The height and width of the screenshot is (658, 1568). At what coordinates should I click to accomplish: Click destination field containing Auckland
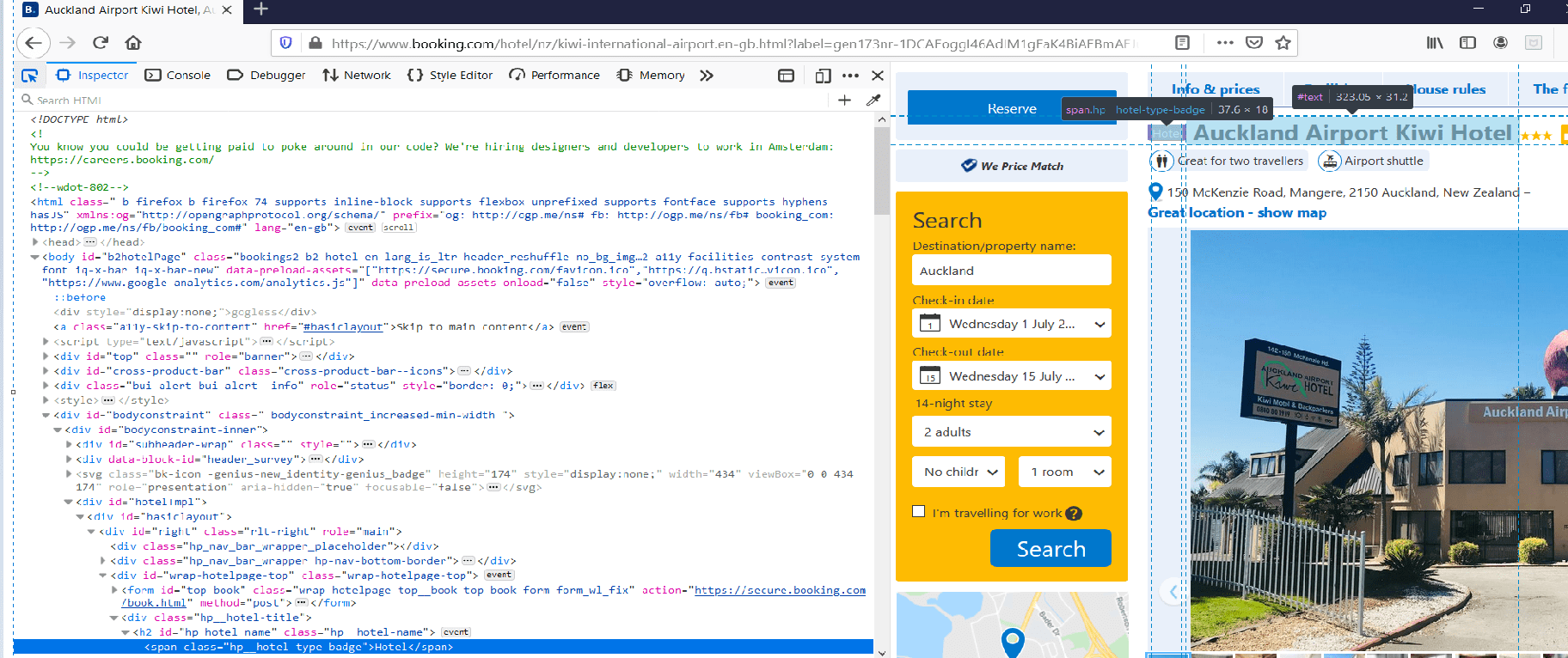1012,270
